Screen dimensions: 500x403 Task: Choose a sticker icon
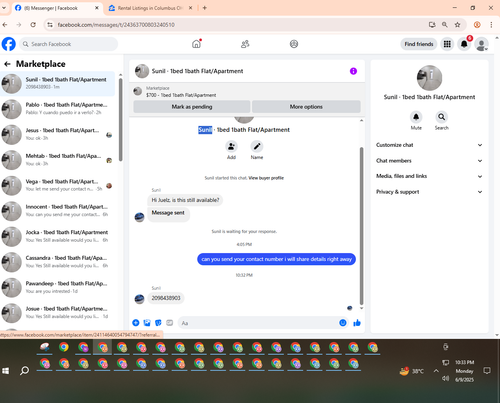point(158,323)
